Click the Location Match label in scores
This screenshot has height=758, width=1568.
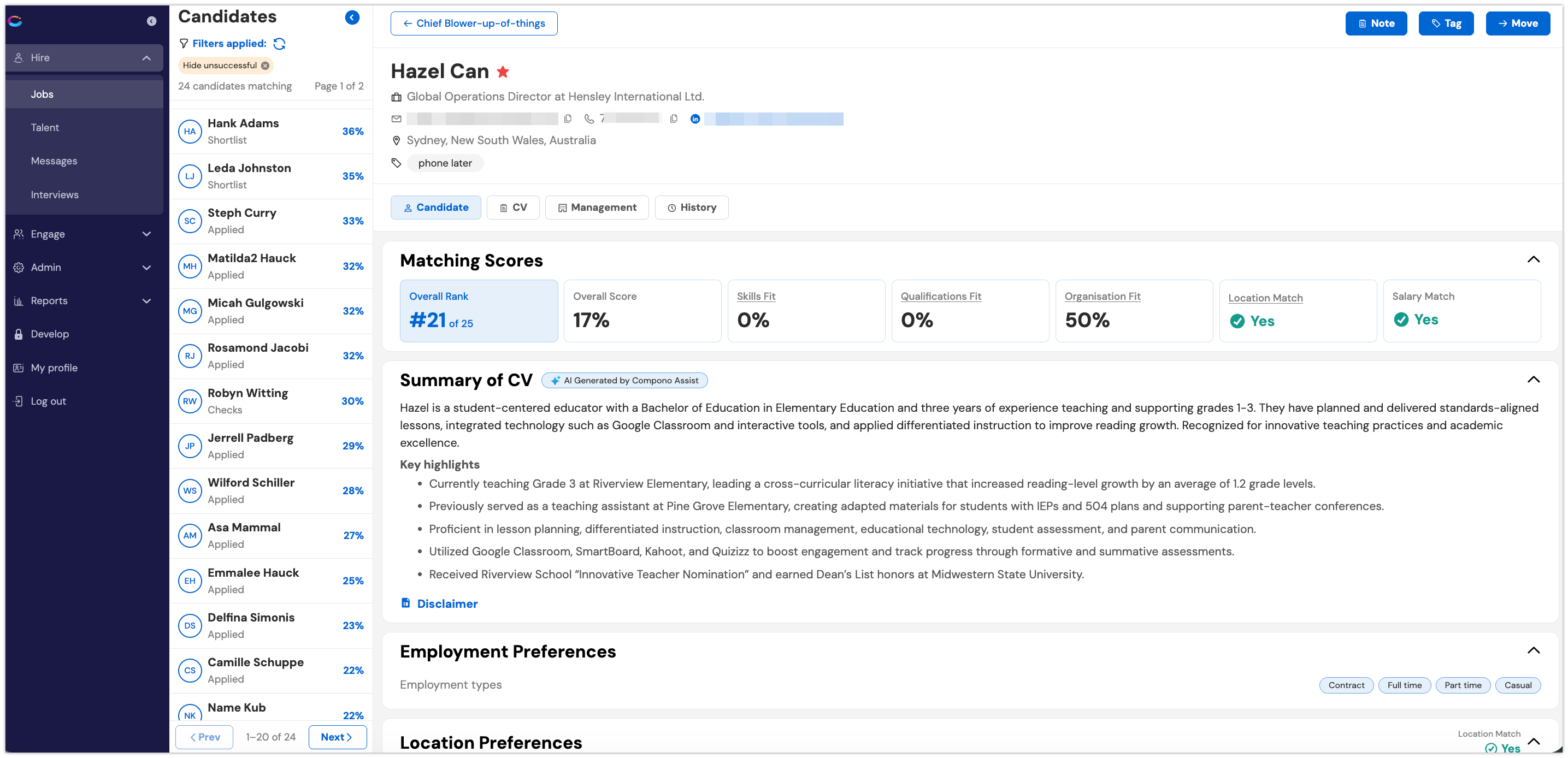click(x=1265, y=298)
